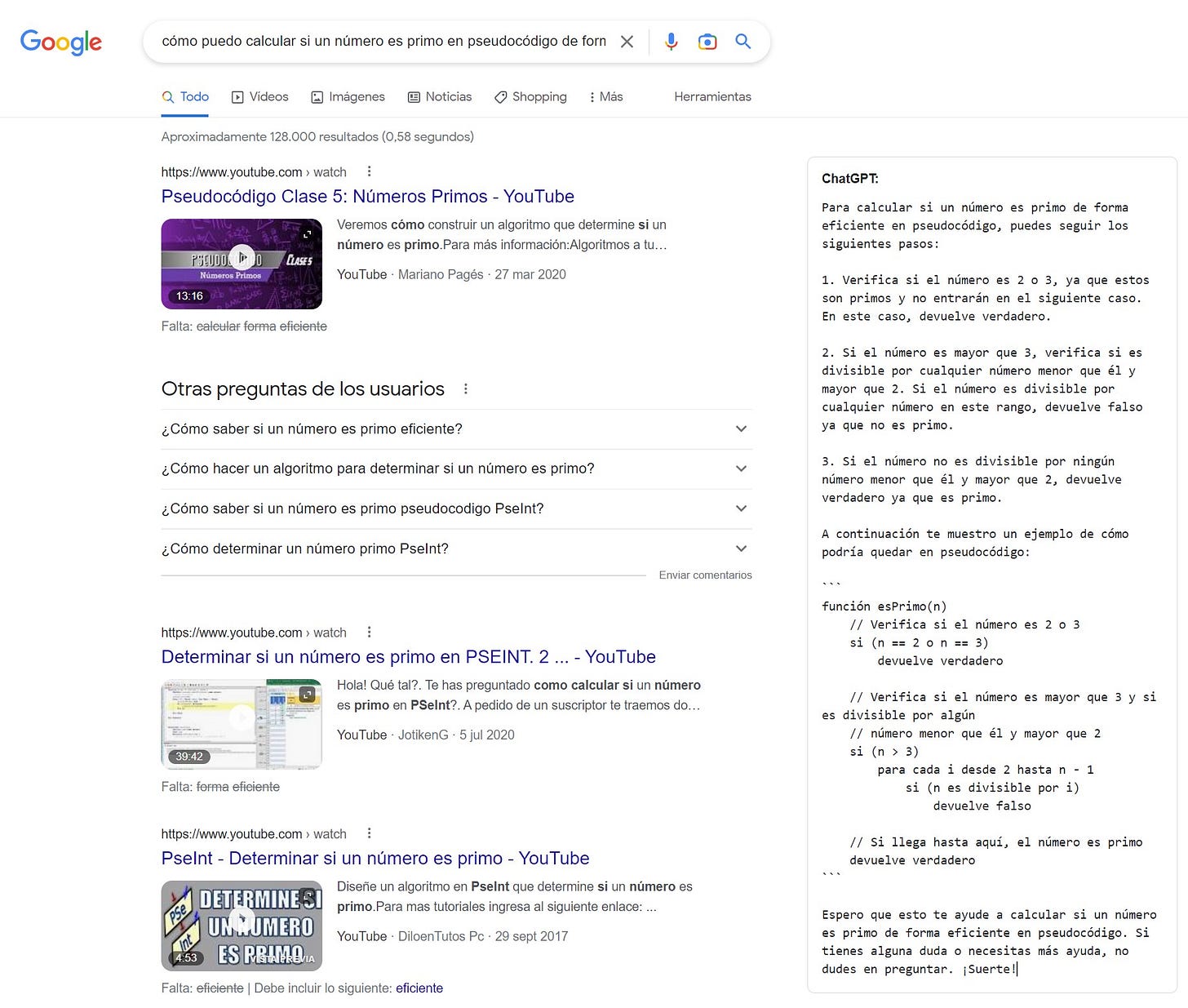Play the Números Primos Clase 5 video thumbnail
Viewport: 1188px width, 1008px height.
point(242,264)
